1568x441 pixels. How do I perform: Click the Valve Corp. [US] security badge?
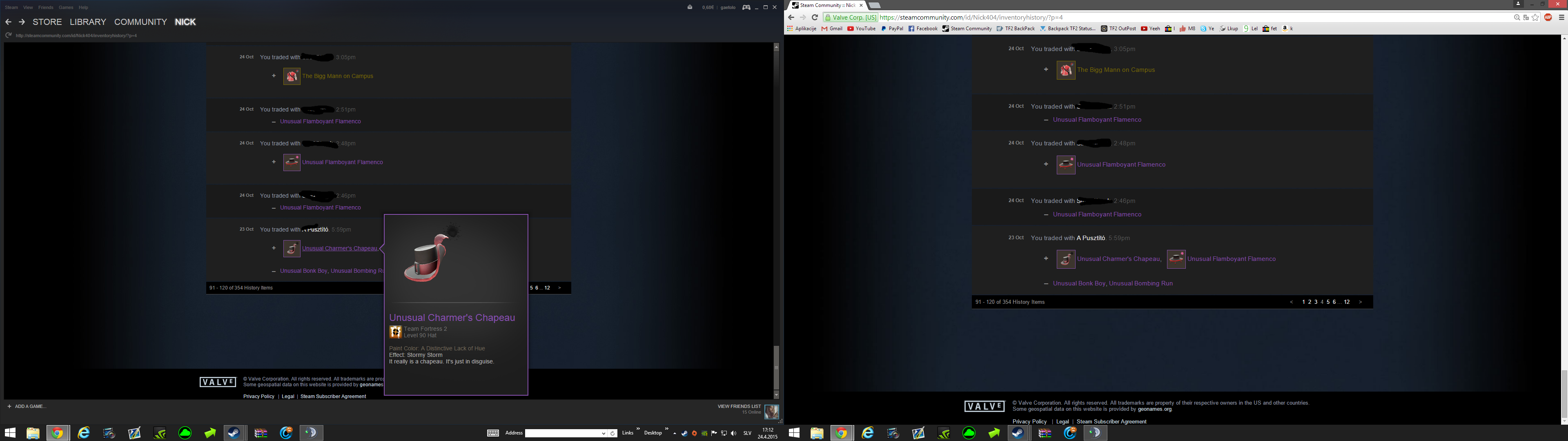(x=850, y=18)
